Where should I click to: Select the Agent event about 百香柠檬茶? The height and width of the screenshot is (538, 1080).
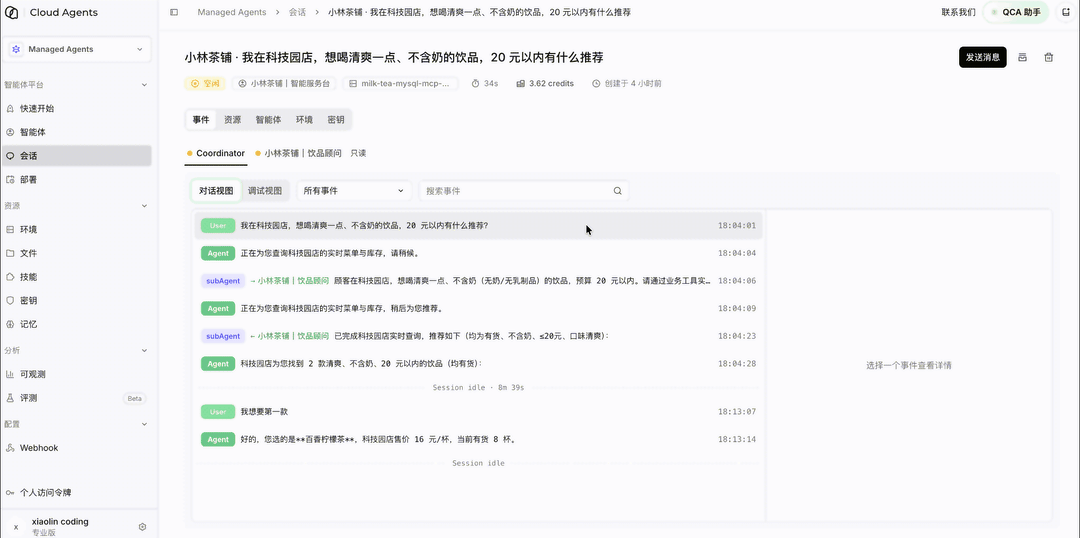pos(479,439)
